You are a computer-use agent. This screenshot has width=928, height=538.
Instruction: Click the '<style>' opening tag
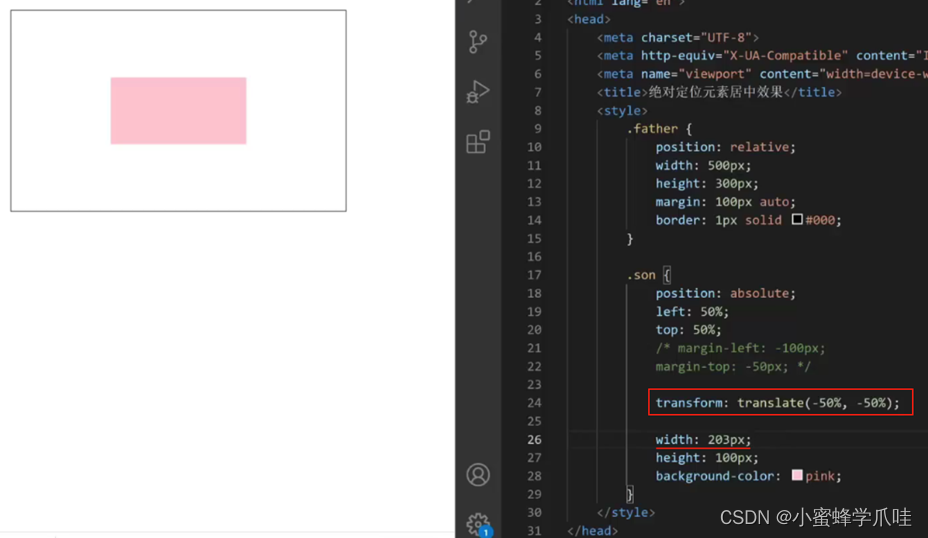[622, 111]
